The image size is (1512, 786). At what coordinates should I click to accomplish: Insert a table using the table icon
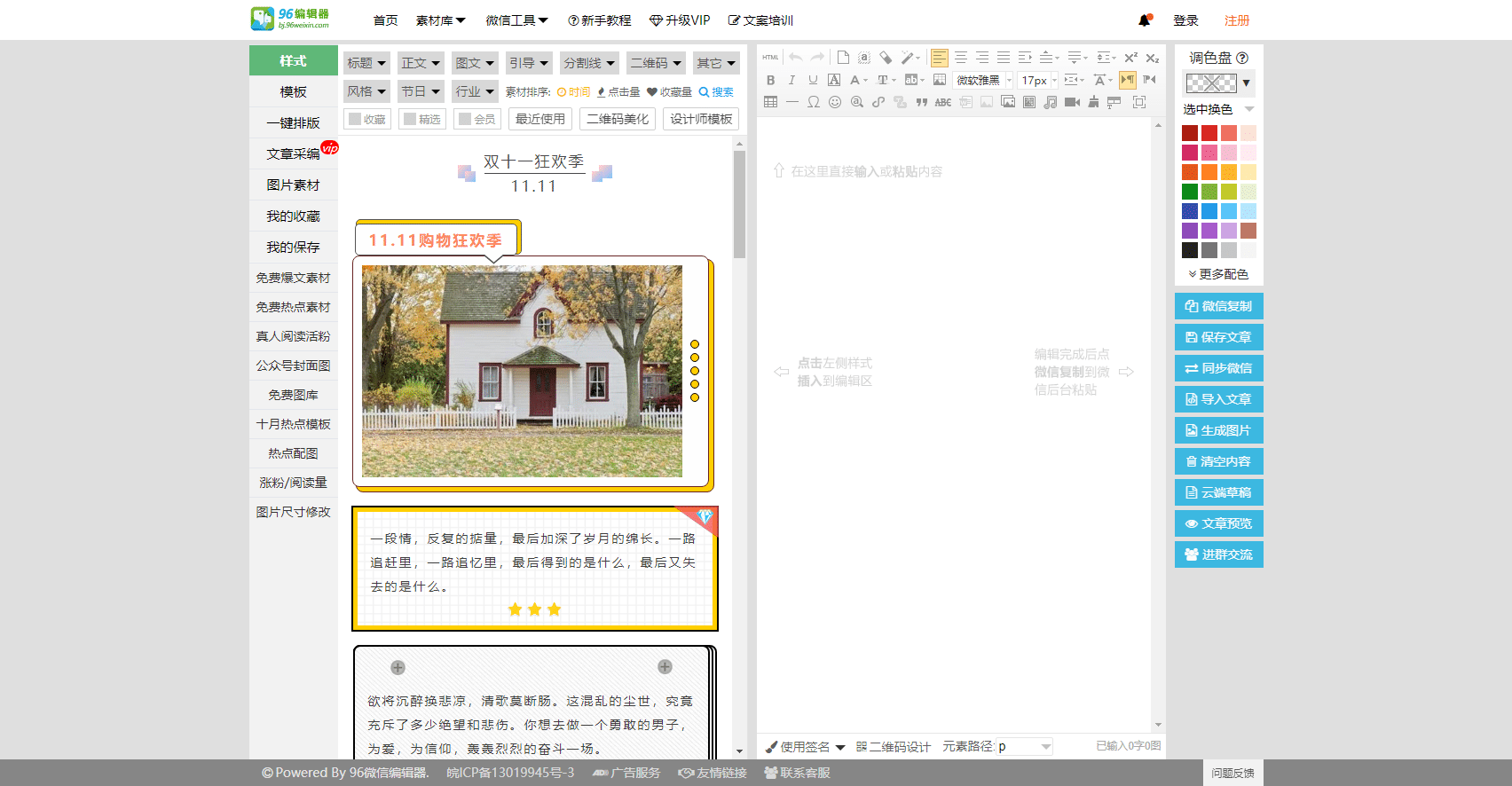(x=770, y=102)
